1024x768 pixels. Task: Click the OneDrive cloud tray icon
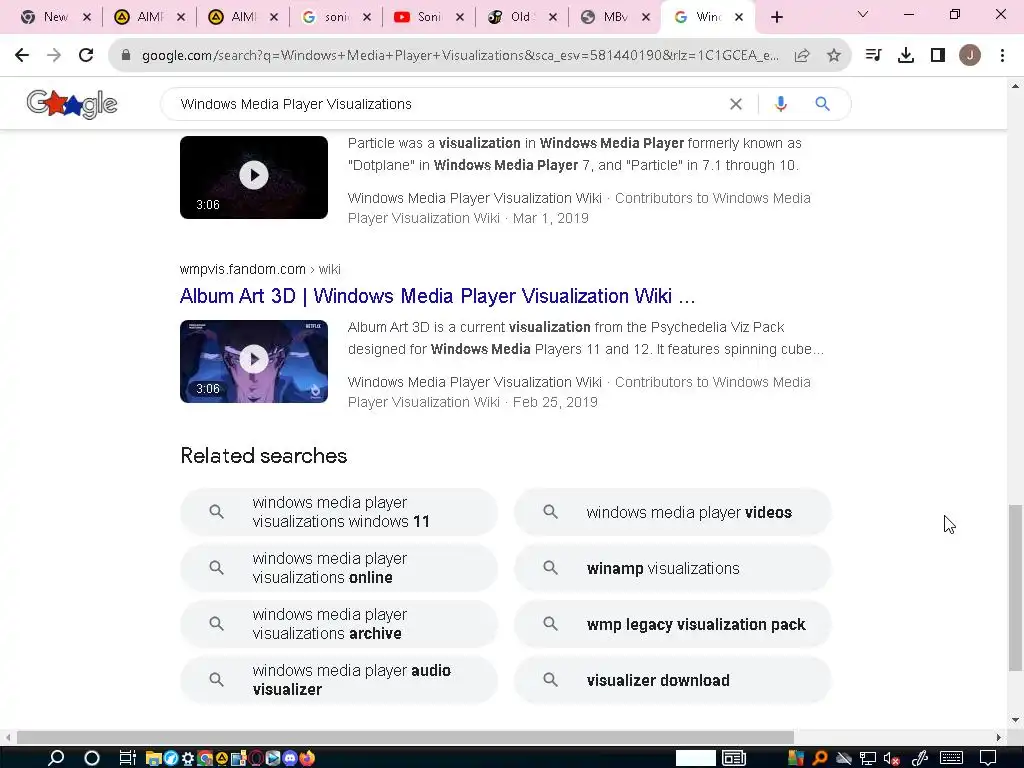844,758
